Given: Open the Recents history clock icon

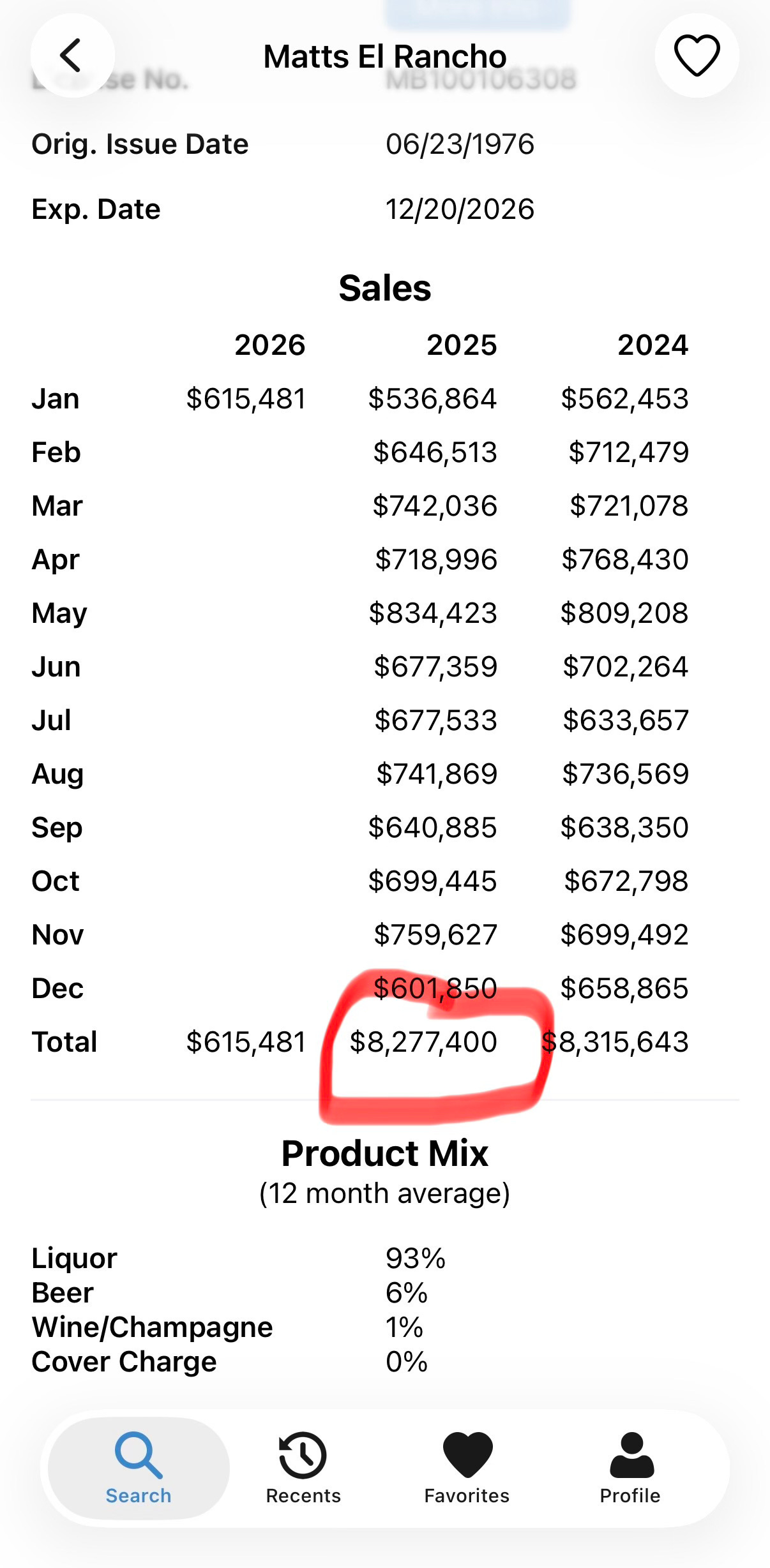Looking at the screenshot, I should coord(303,1455).
